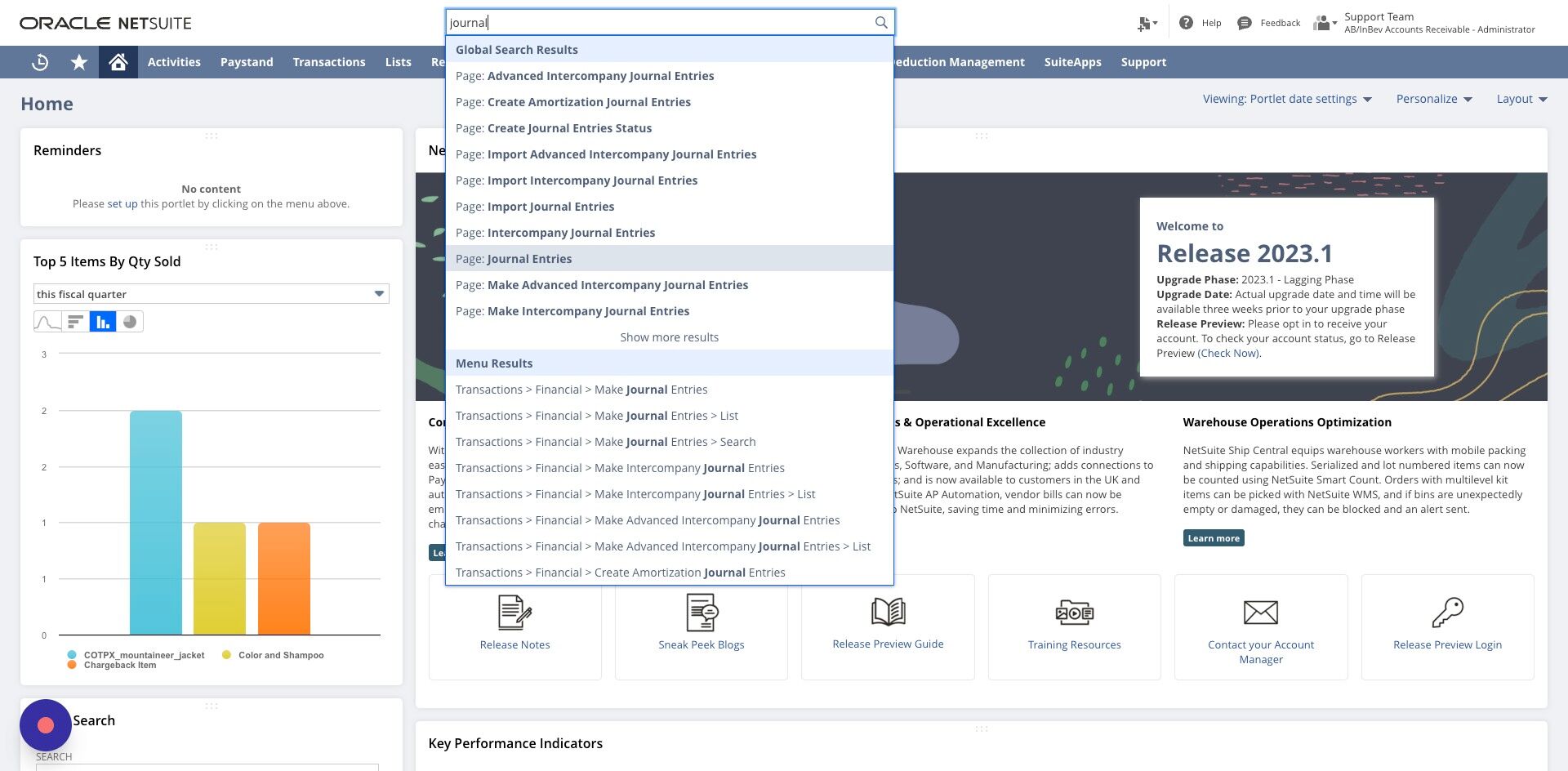The image size is (1568, 771).
Task: Toggle COTPX_mountaineer_jacket legend swatch
Action: coord(72,655)
